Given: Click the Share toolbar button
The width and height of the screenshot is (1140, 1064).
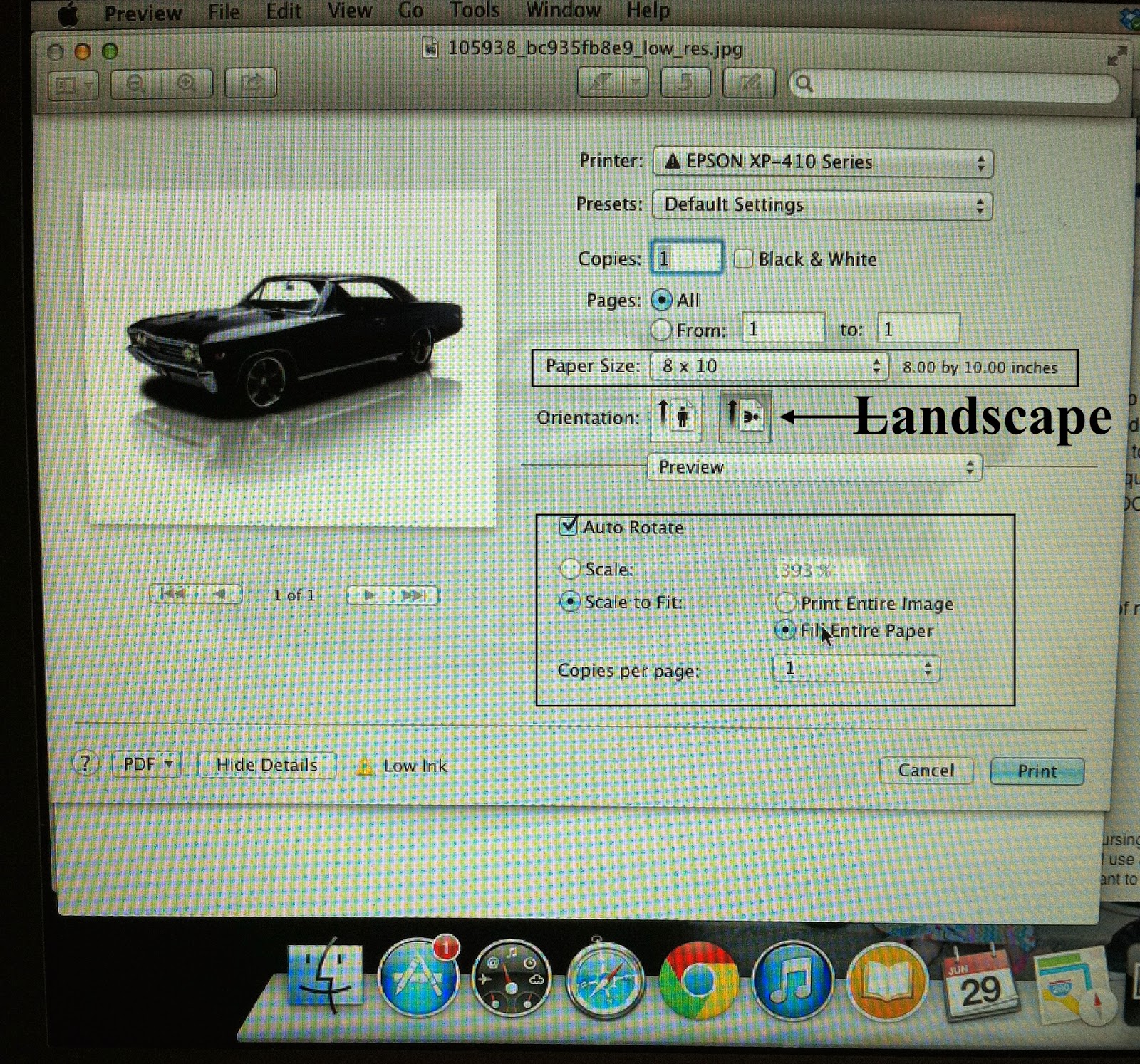Looking at the screenshot, I should click(x=250, y=83).
